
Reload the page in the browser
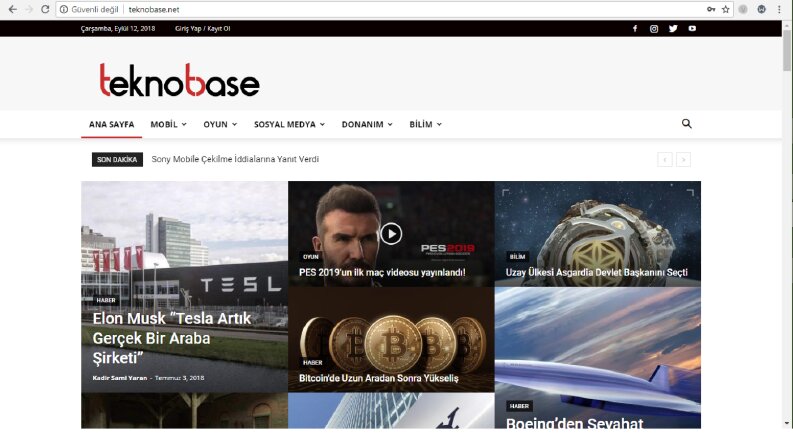click(x=45, y=9)
